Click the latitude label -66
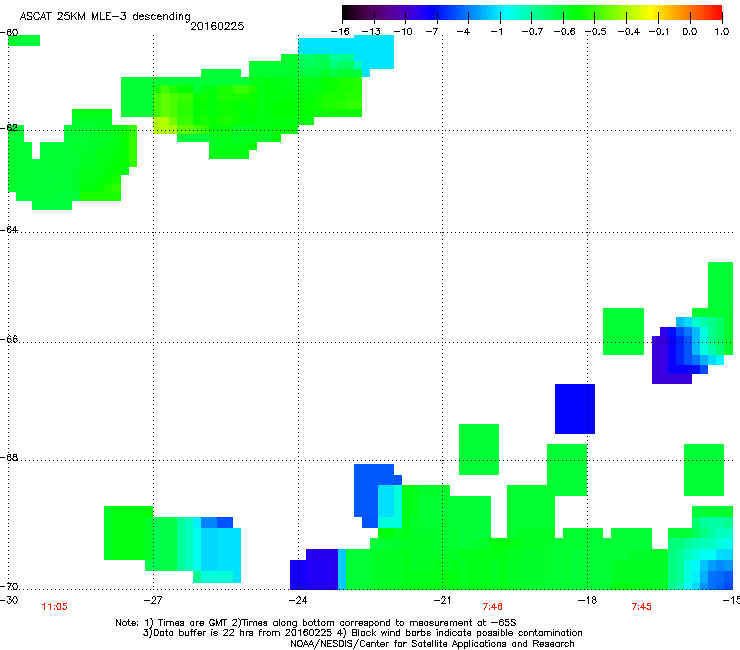The height and width of the screenshot is (650, 740). point(9,340)
